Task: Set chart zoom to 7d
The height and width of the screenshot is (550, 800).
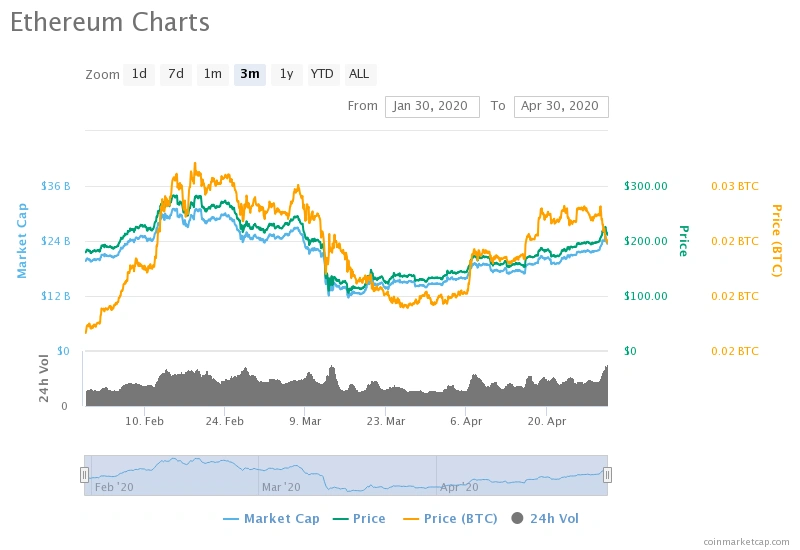Action: 176,74
